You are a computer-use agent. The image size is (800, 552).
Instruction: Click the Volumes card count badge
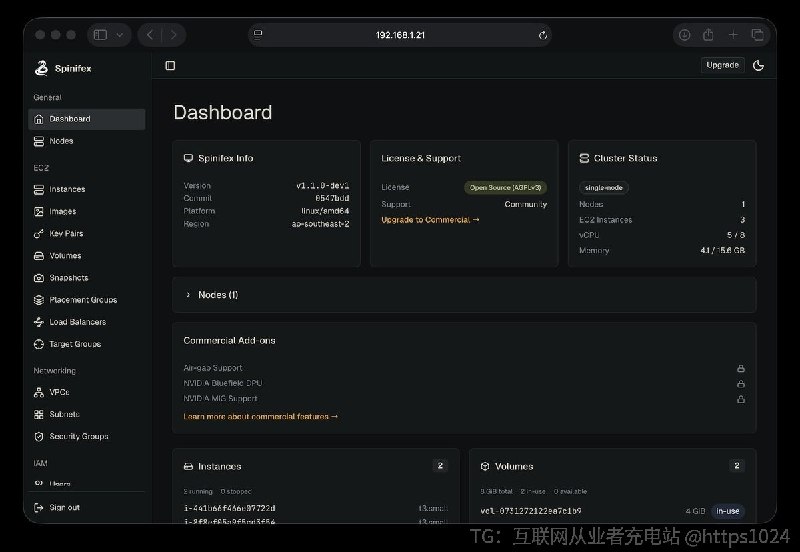(x=737, y=466)
